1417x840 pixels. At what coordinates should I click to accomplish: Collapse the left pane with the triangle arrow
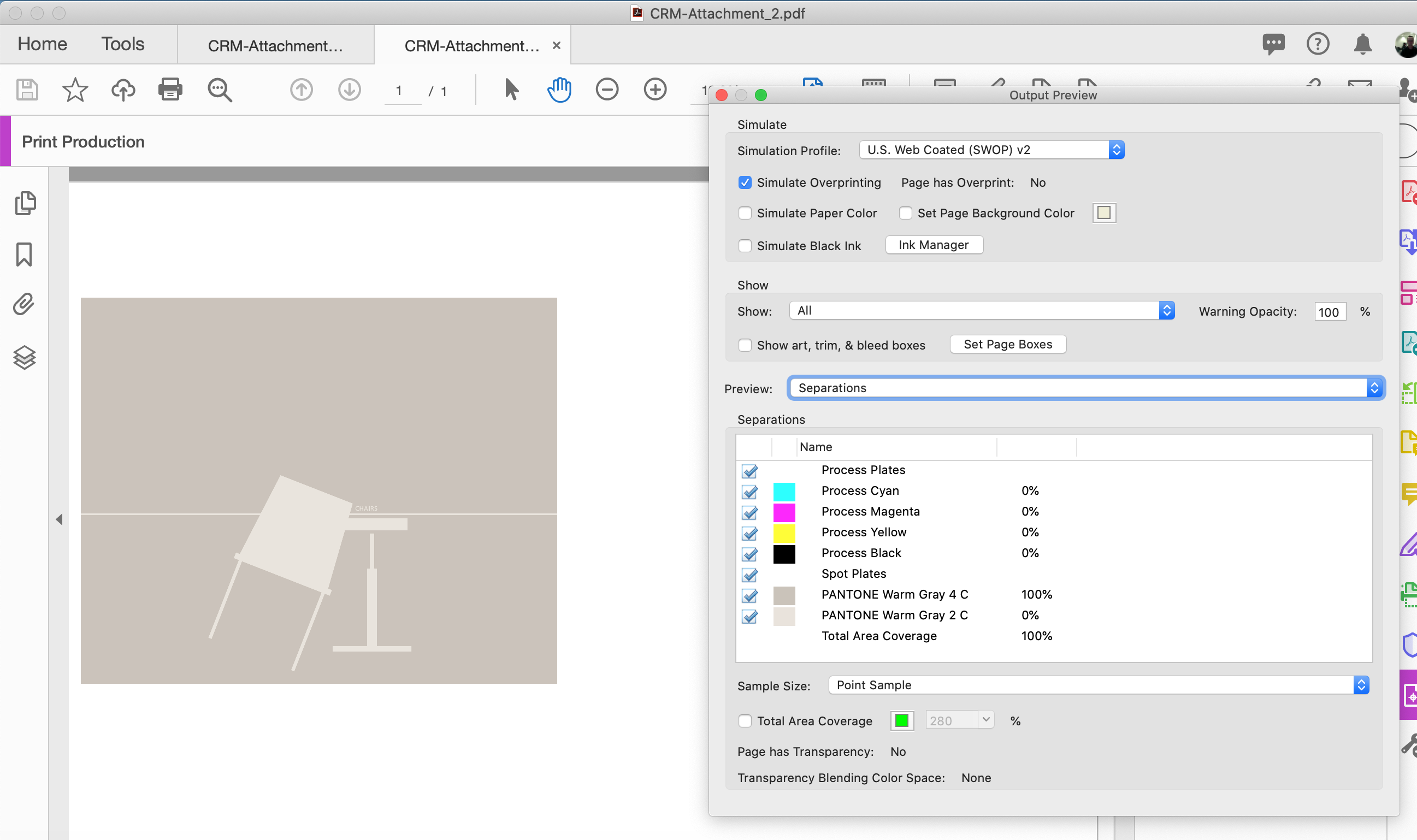(59, 519)
